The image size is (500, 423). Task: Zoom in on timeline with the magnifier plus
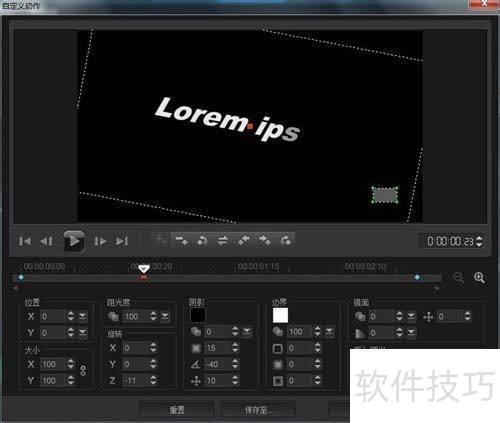pyautogui.click(x=479, y=277)
